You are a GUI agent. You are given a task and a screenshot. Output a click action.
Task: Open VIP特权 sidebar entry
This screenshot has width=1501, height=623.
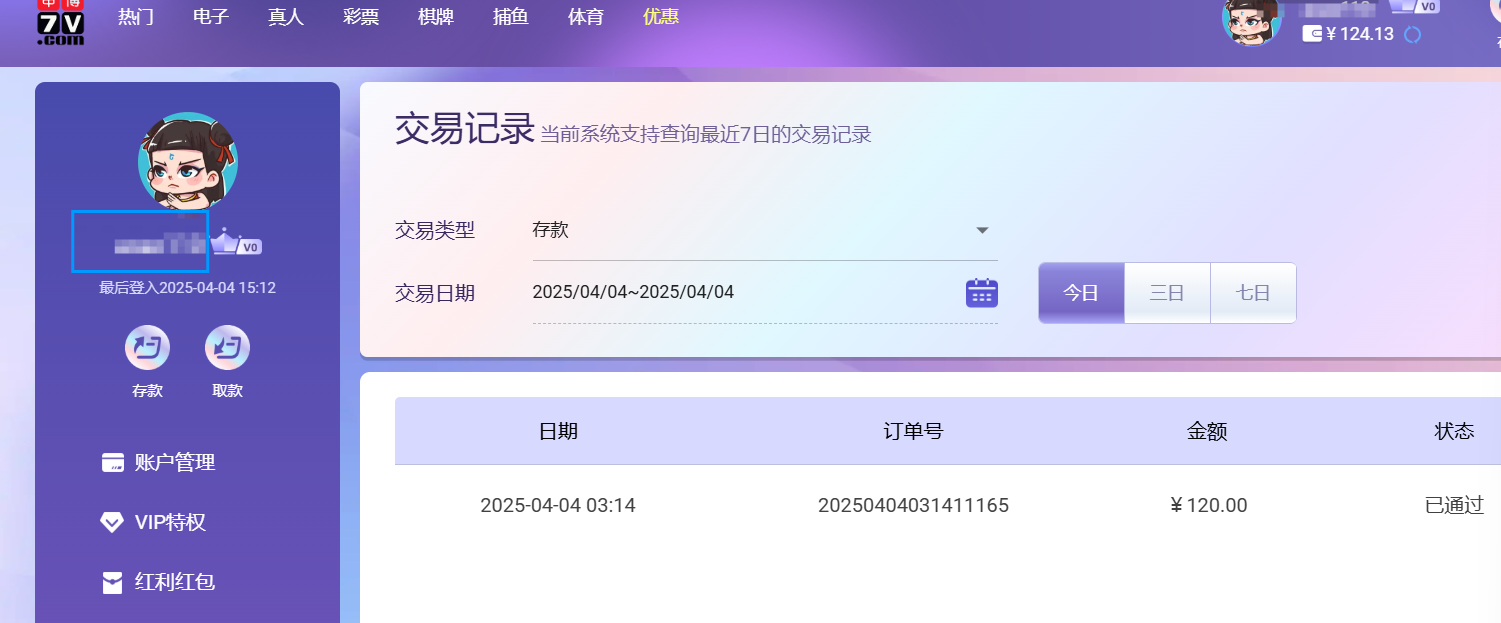click(169, 522)
